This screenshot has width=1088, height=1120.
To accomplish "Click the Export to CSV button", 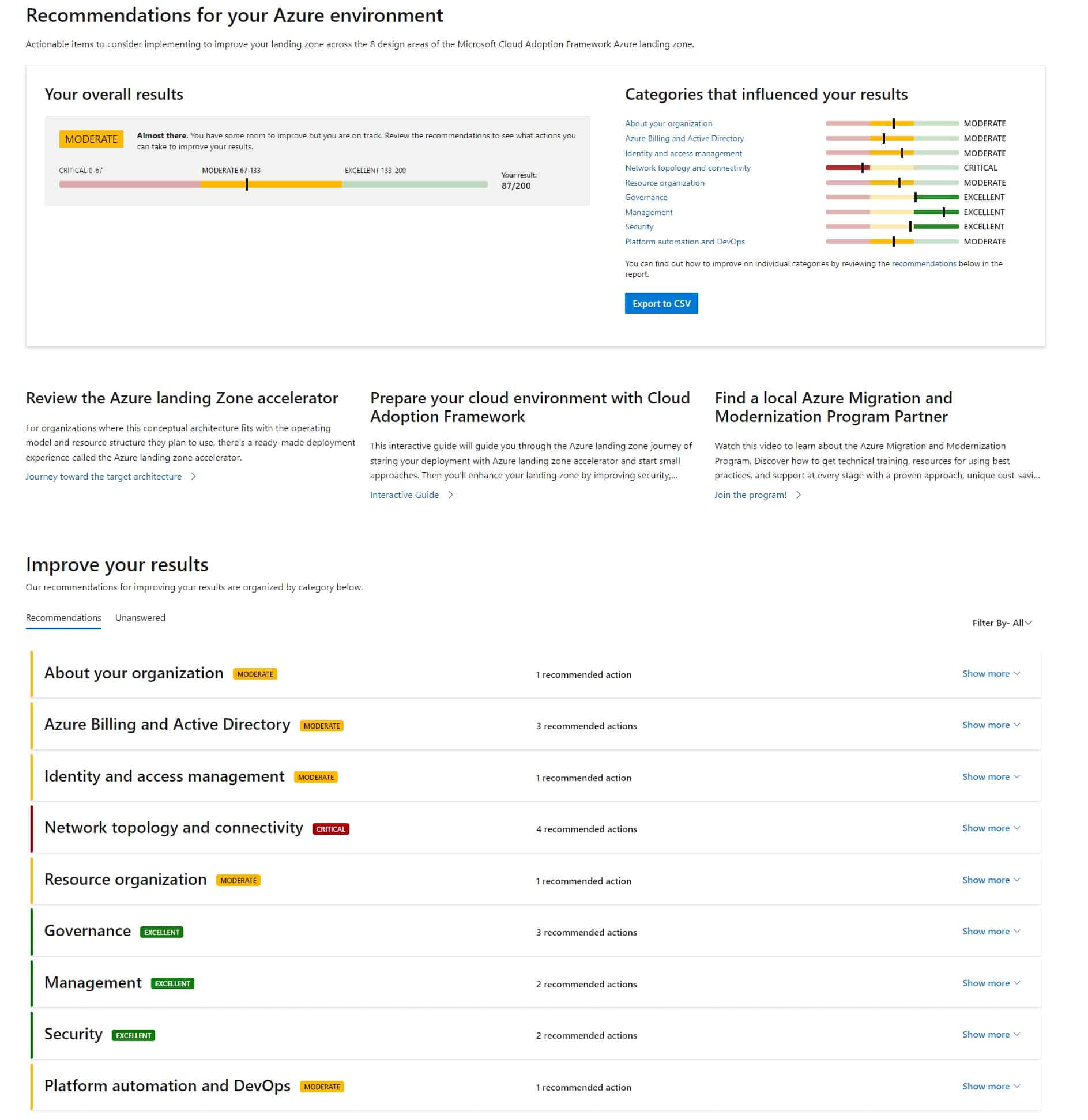I will coord(661,303).
